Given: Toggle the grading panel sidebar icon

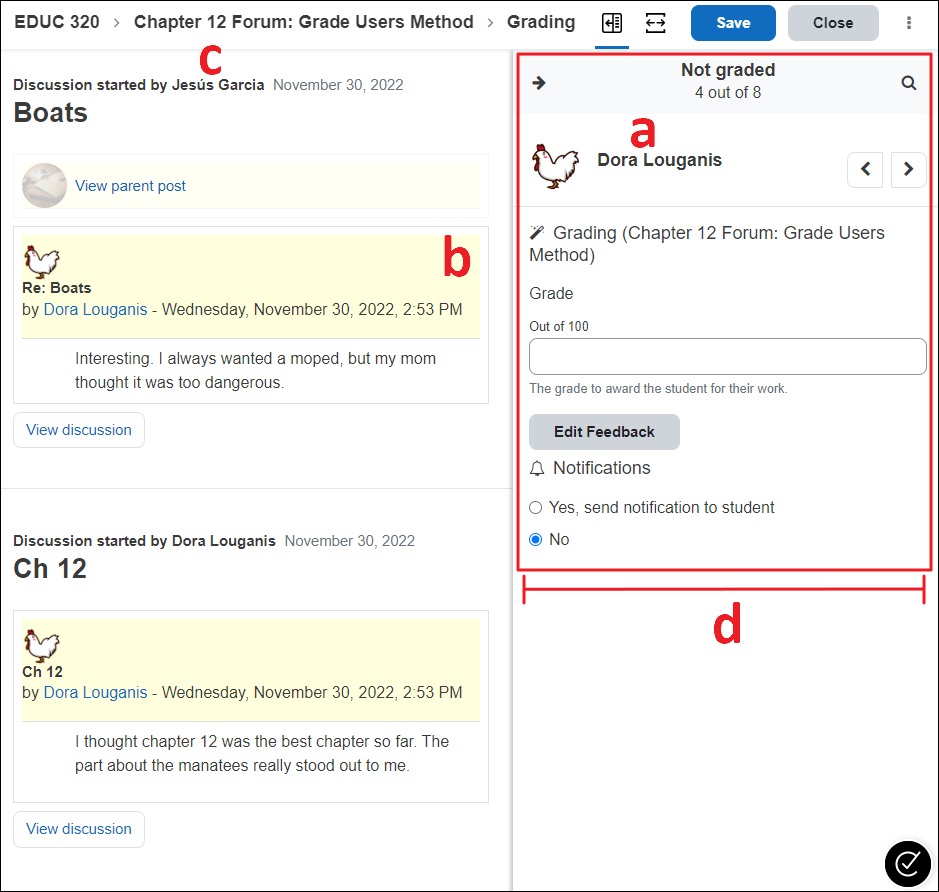Looking at the screenshot, I should pos(611,23).
